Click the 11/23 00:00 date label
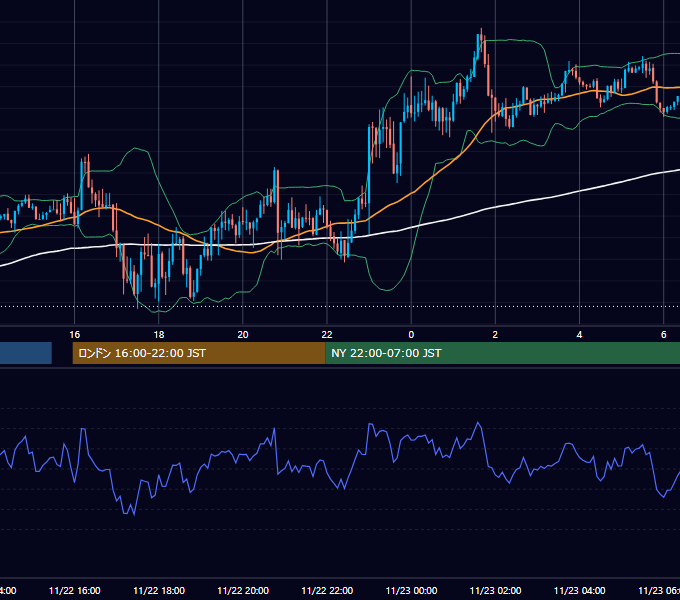The image size is (680, 600). [x=411, y=590]
